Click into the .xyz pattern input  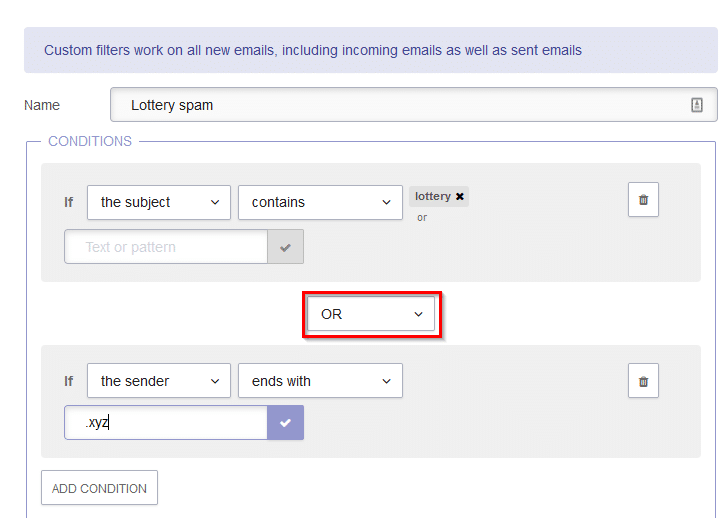(166, 422)
